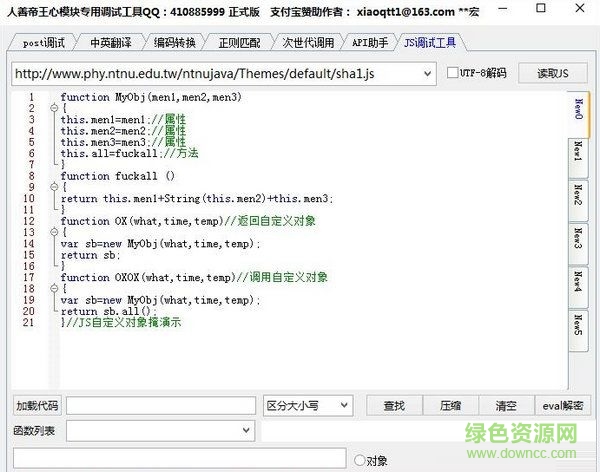Open the 次世代调用 tab
600x472 pixels.
[x=306, y=43]
